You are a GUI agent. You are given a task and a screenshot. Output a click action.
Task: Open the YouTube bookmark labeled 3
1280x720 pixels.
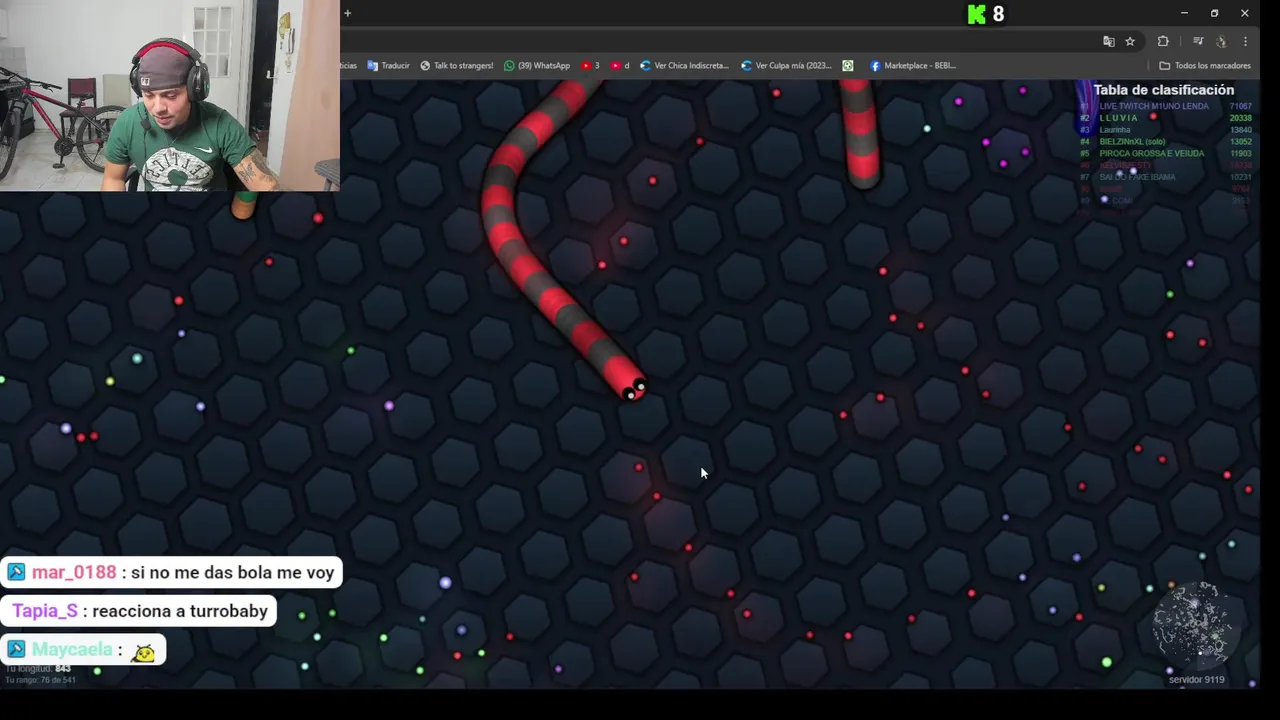tap(590, 65)
